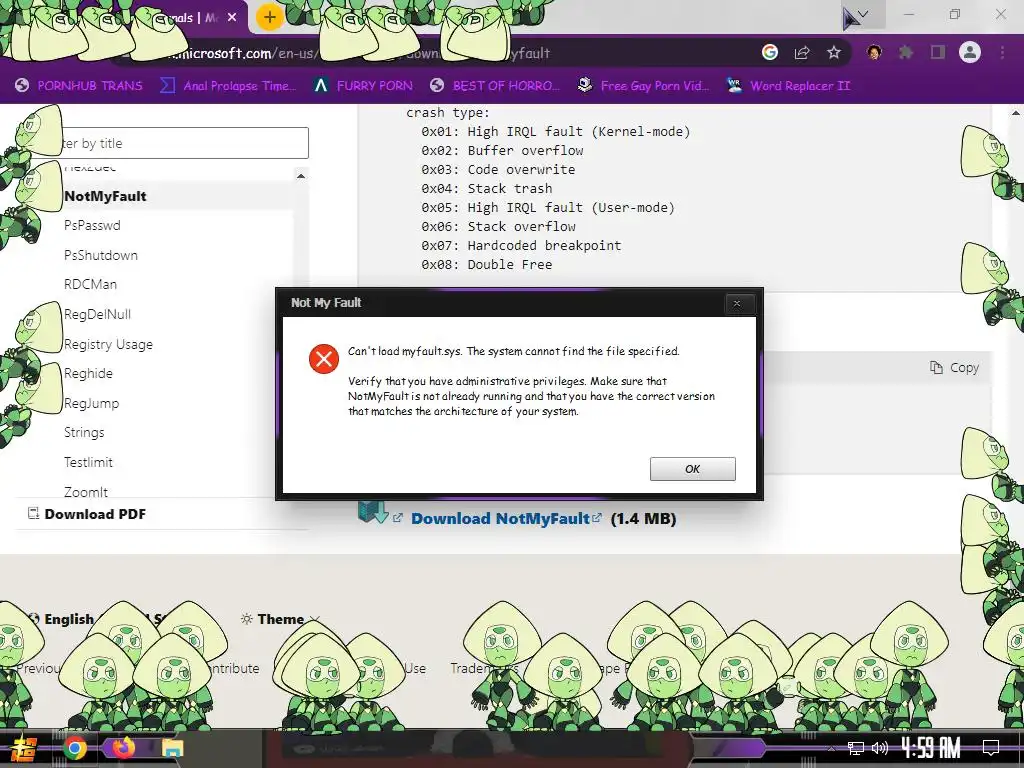Open Reghide in the sidebar list
The height and width of the screenshot is (768, 1024).
[88, 374]
